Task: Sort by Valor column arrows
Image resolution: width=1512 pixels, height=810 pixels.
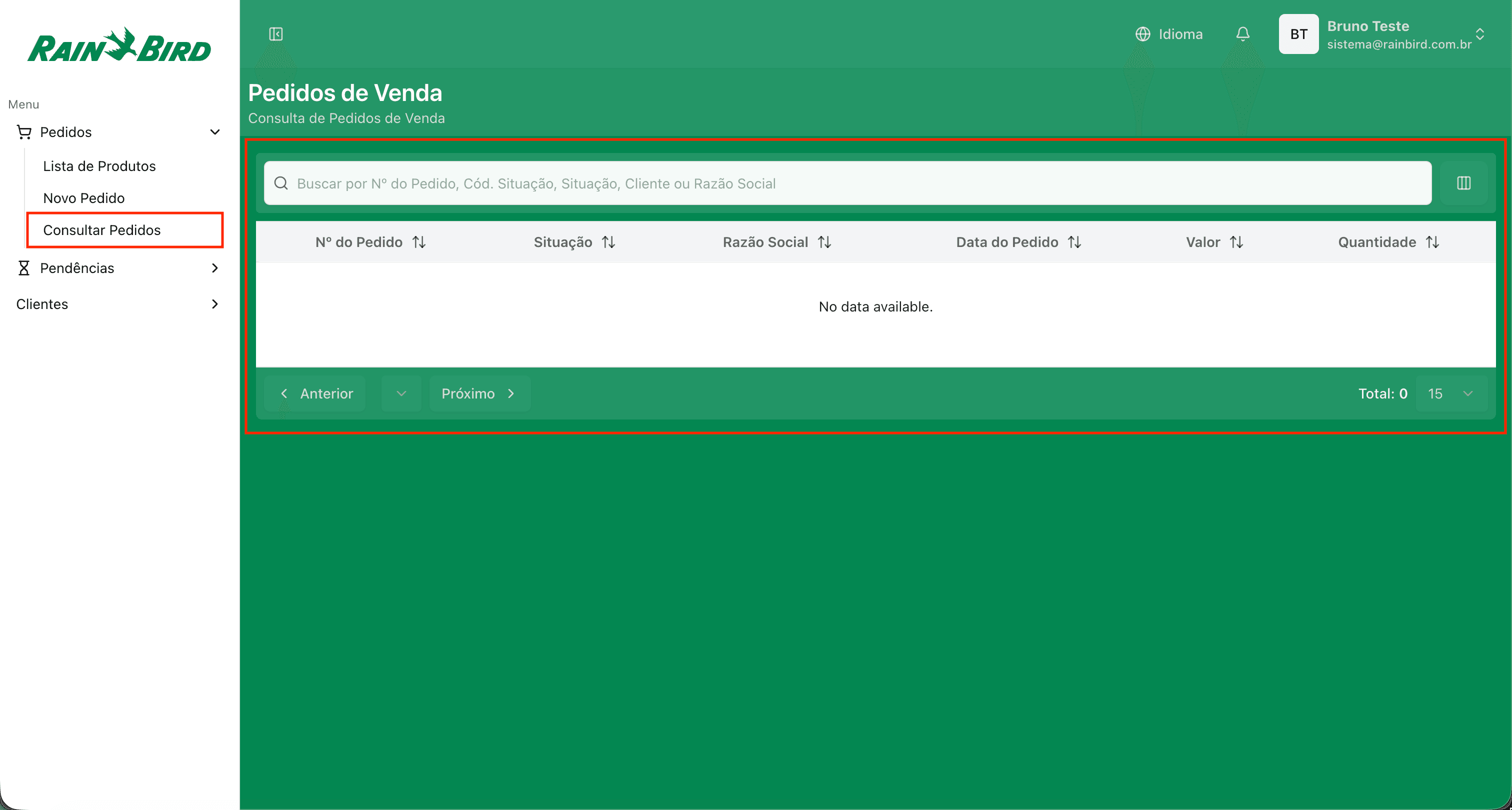Action: coord(1236,242)
